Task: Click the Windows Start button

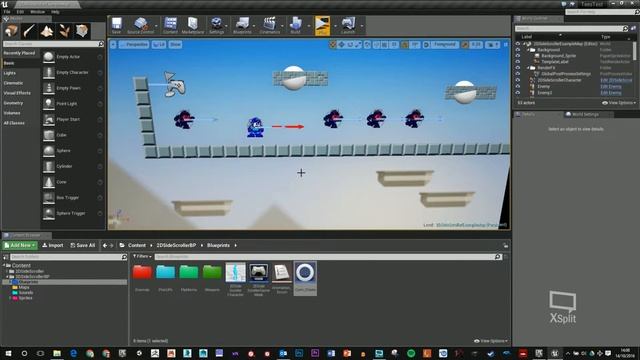Action: click(x=8, y=353)
